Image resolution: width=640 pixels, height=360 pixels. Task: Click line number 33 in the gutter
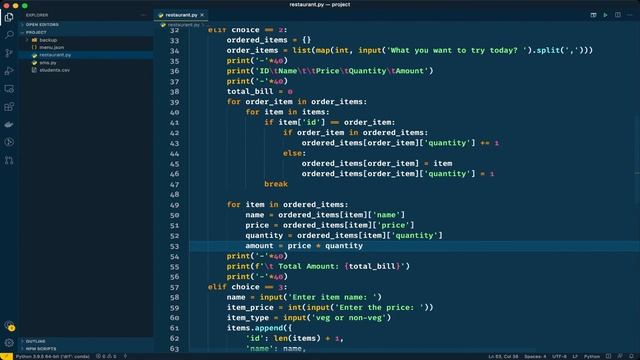click(x=174, y=40)
